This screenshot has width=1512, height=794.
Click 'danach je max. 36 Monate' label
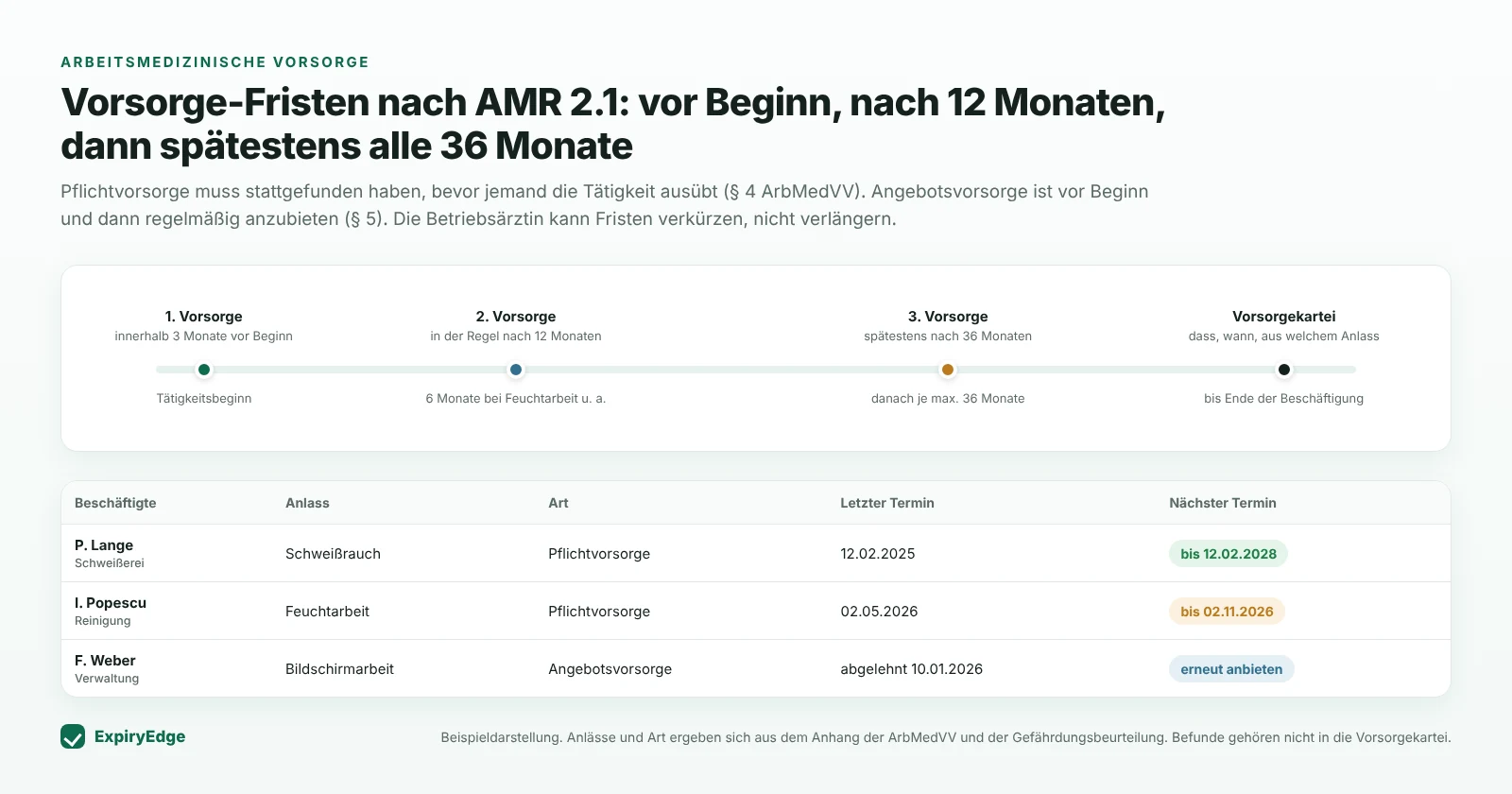pos(948,399)
